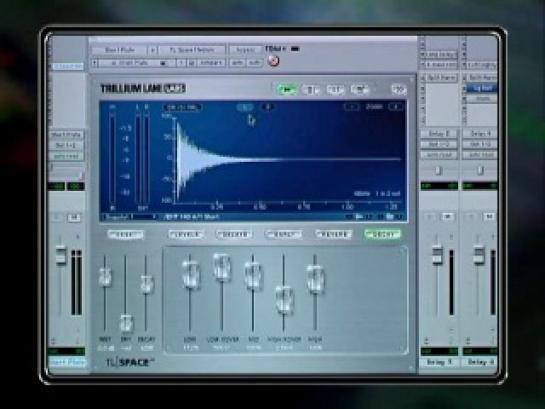Screen dimensions: 545x409
Task: Click the small round button beside the center pill
Action: [268, 107]
